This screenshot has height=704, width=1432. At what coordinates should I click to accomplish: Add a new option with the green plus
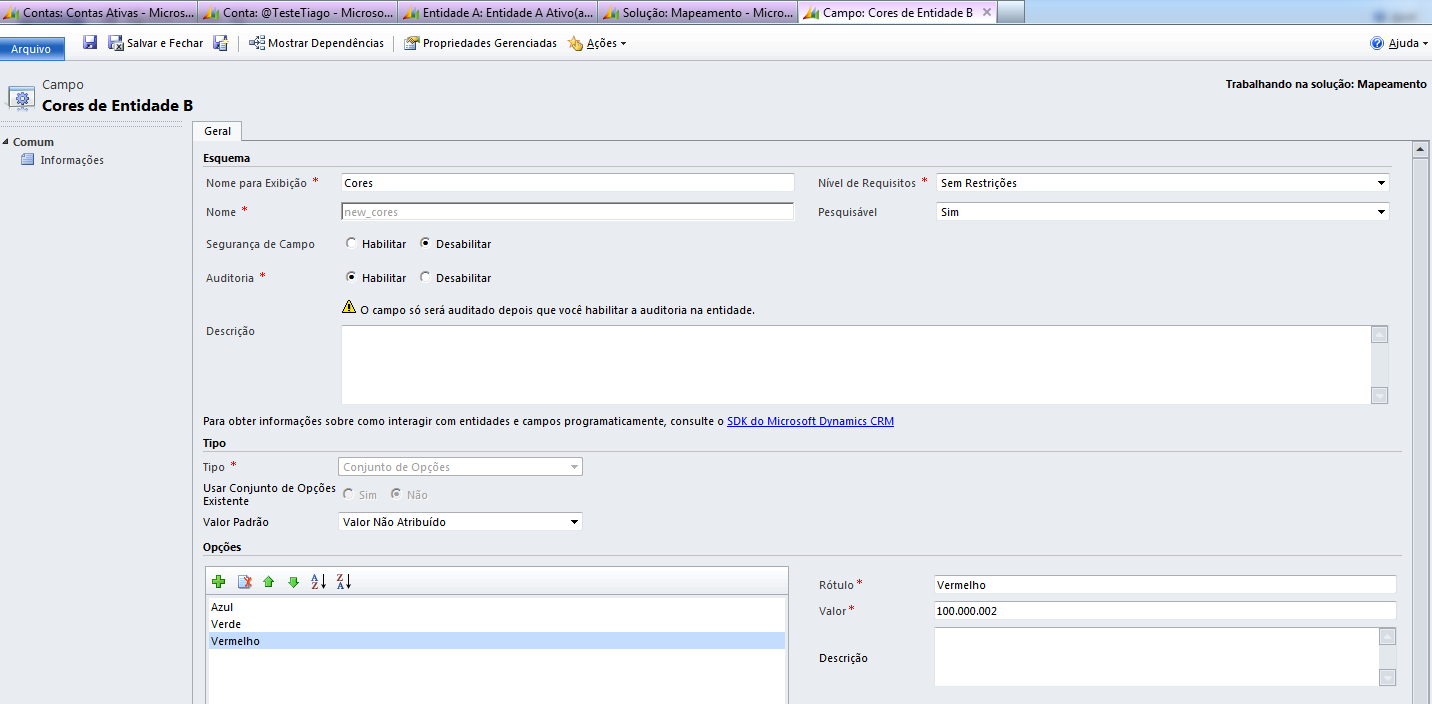[219, 582]
